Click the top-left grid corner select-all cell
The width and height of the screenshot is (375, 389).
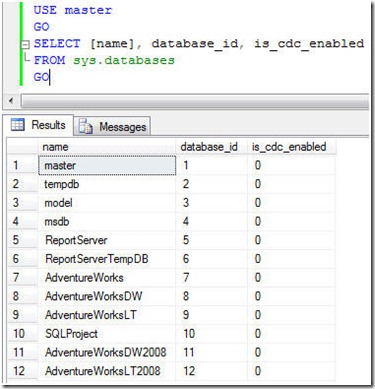point(23,147)
